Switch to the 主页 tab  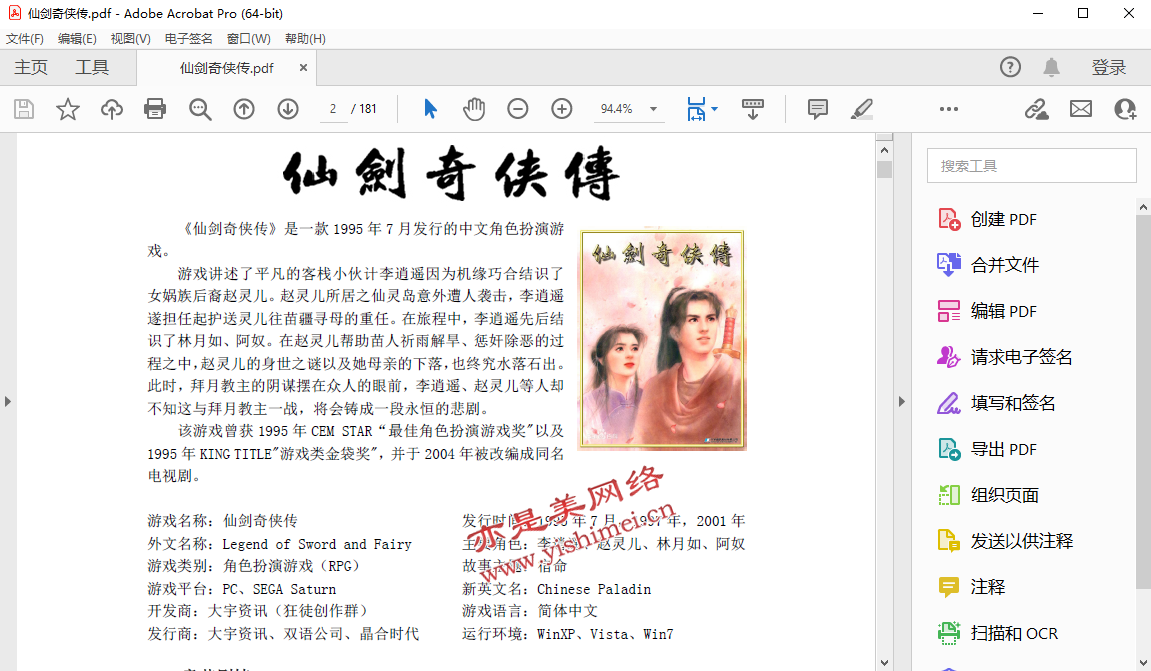(x=31, y=68)
